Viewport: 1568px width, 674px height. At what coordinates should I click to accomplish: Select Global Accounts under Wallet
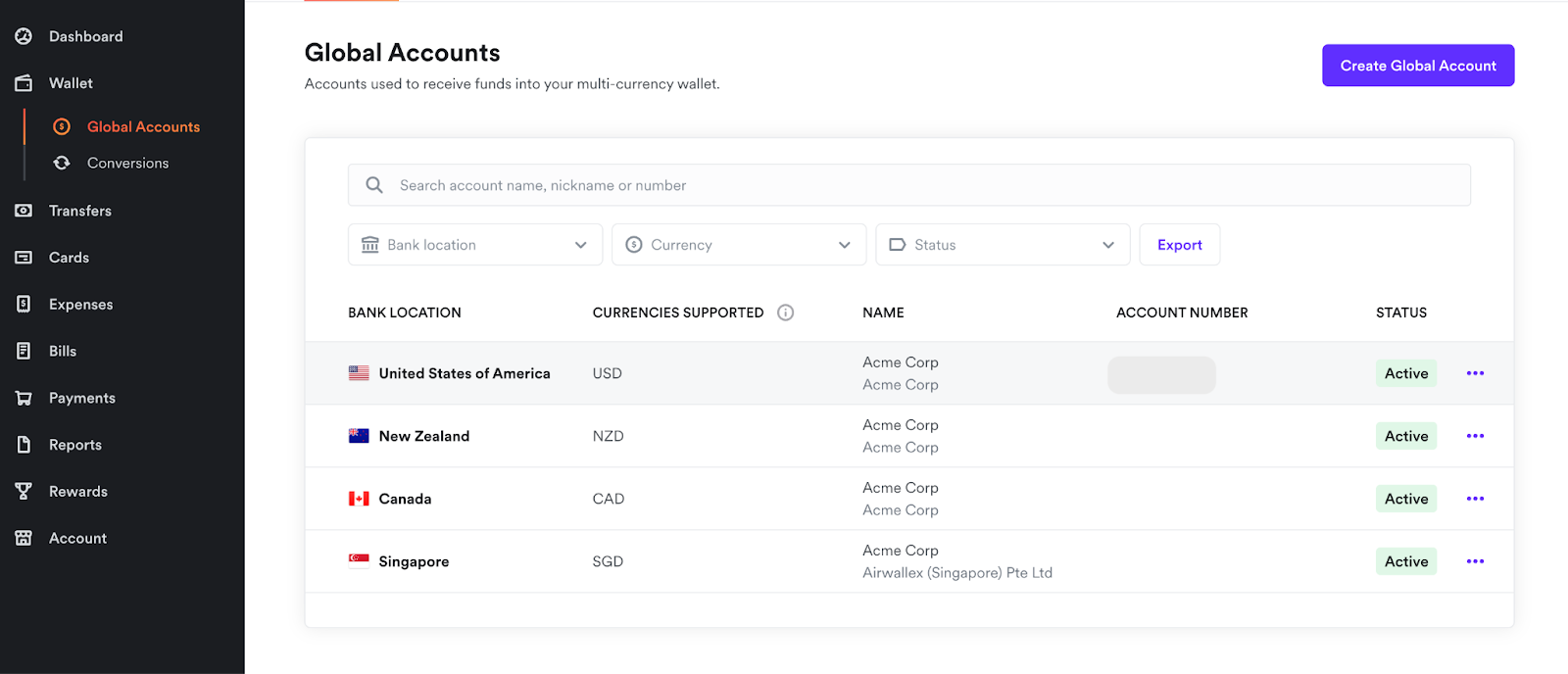143,126
